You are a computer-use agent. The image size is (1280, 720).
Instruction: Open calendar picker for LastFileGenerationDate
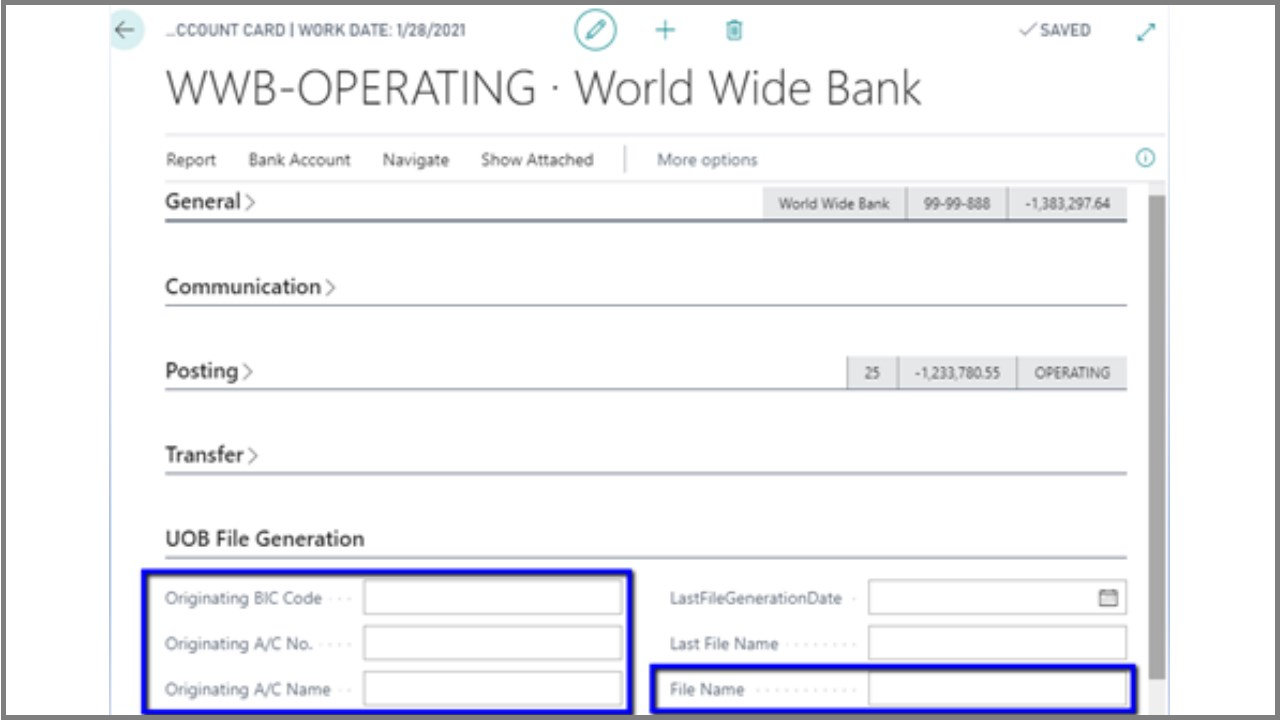(x=1108, y=598)
